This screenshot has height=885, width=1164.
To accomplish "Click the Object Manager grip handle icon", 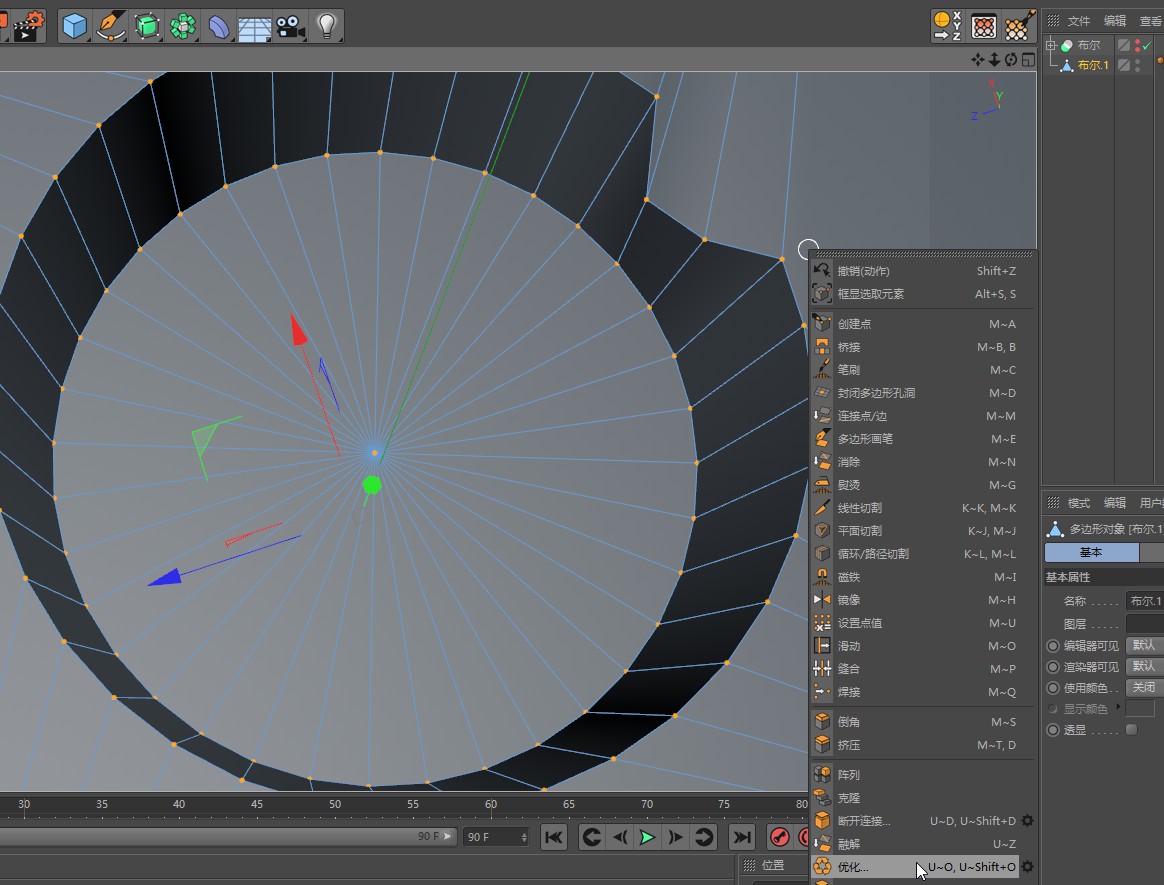I will coord(1053,20).
